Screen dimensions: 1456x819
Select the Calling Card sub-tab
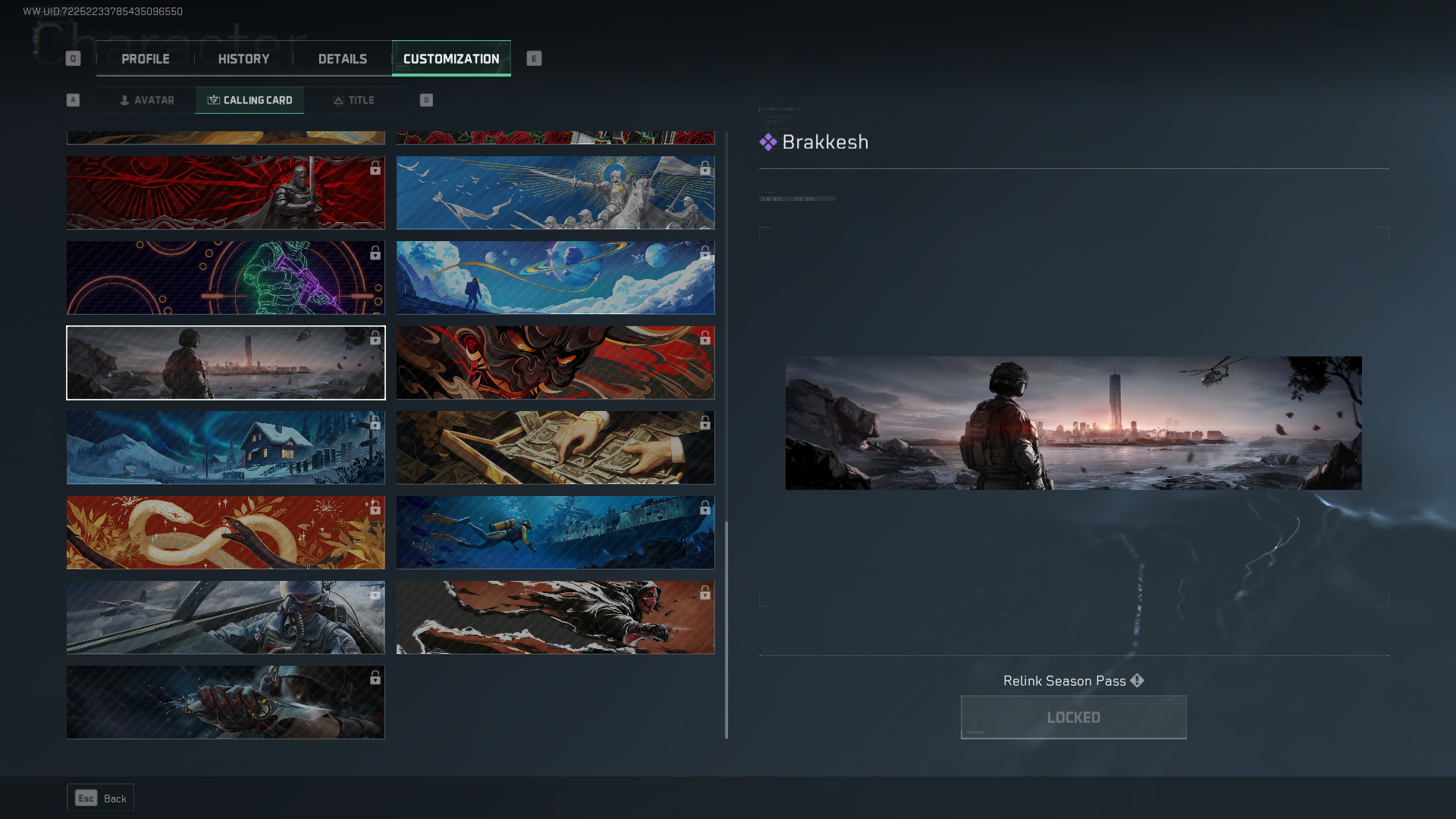pos(249,100)
